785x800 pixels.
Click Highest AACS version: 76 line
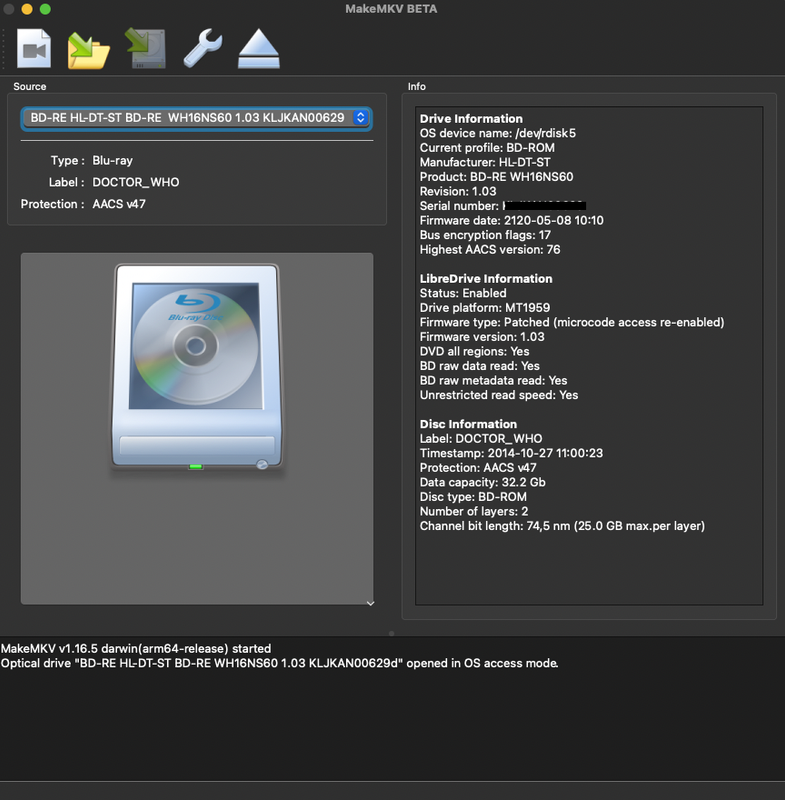(x=490, y=249)
